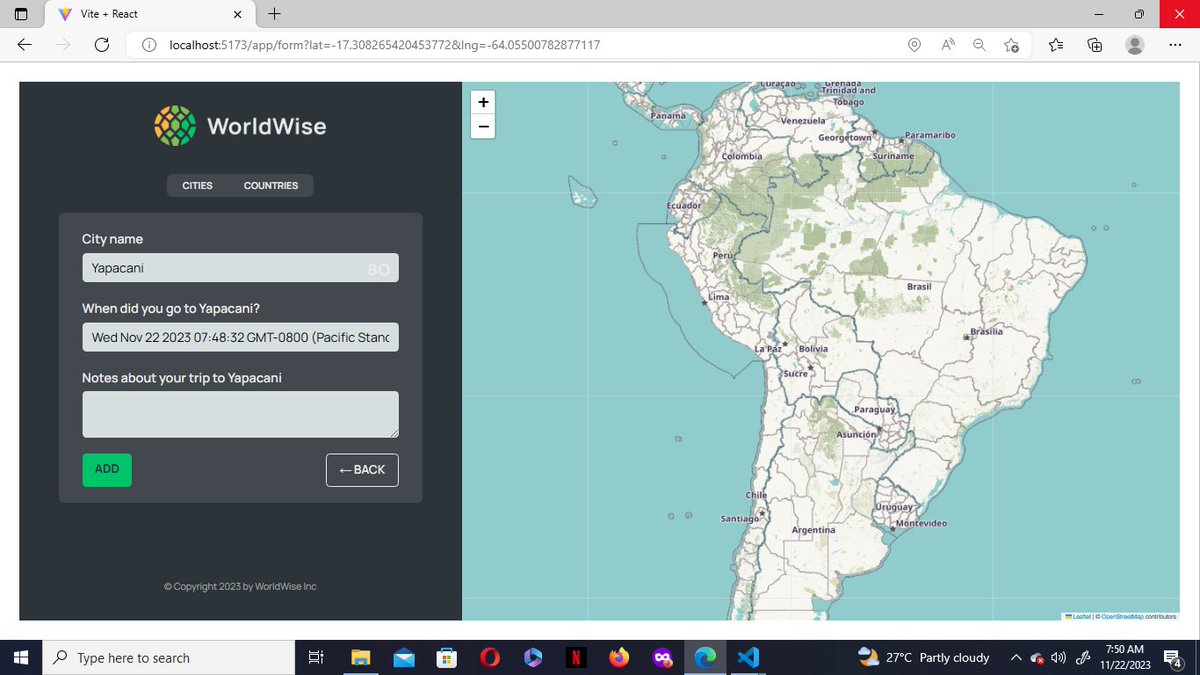Select the Vite + React browser tab
The width and height of the screenshot is (1200, 675).
(150, 15)
